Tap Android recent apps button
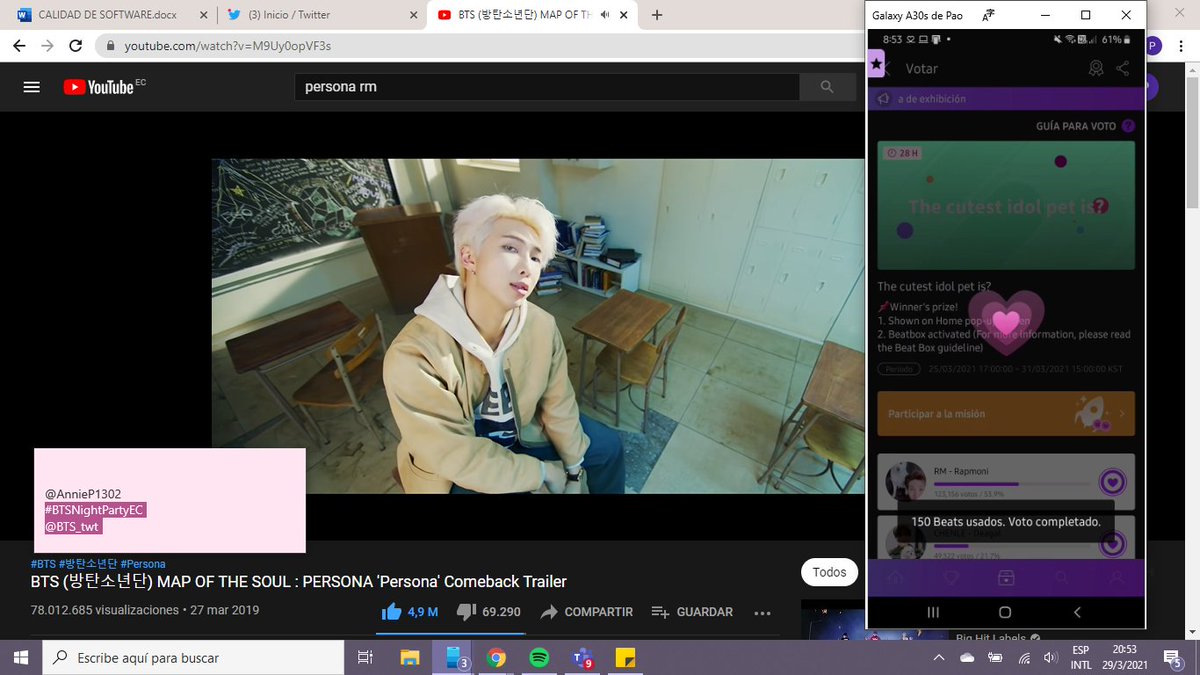 coord(933,612)
